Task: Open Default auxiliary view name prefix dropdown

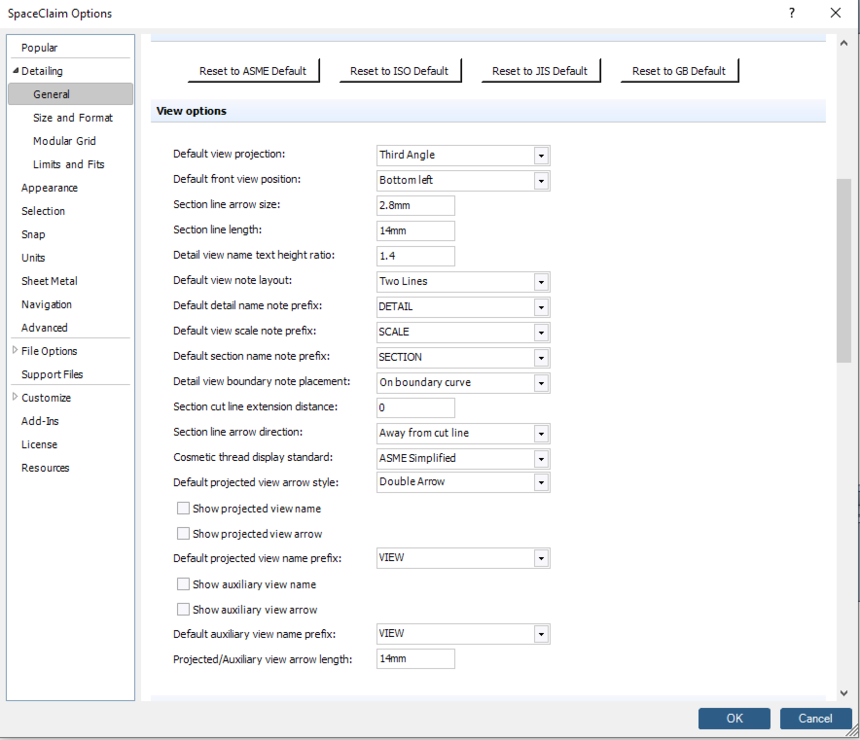Action: pos(541,634)
